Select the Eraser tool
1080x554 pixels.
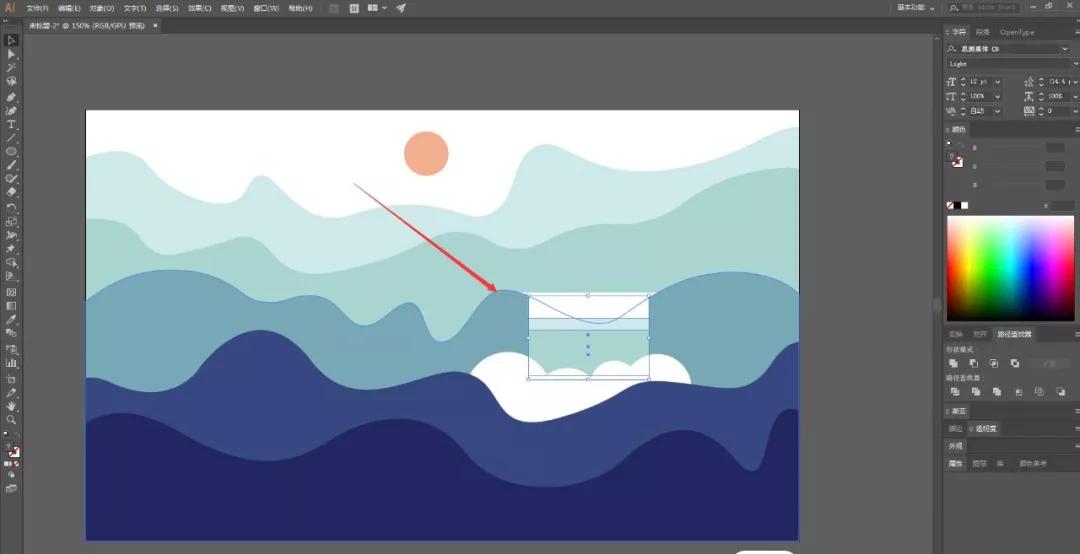[12, 192]
